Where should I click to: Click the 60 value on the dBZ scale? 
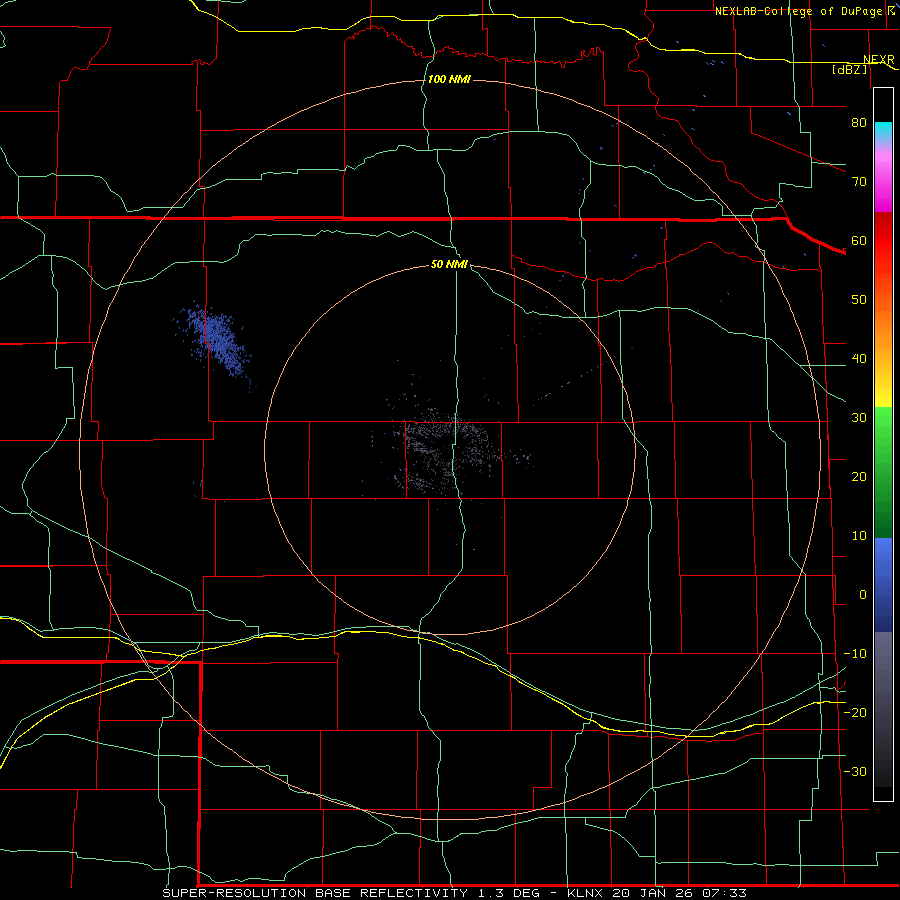click(859, 240)
